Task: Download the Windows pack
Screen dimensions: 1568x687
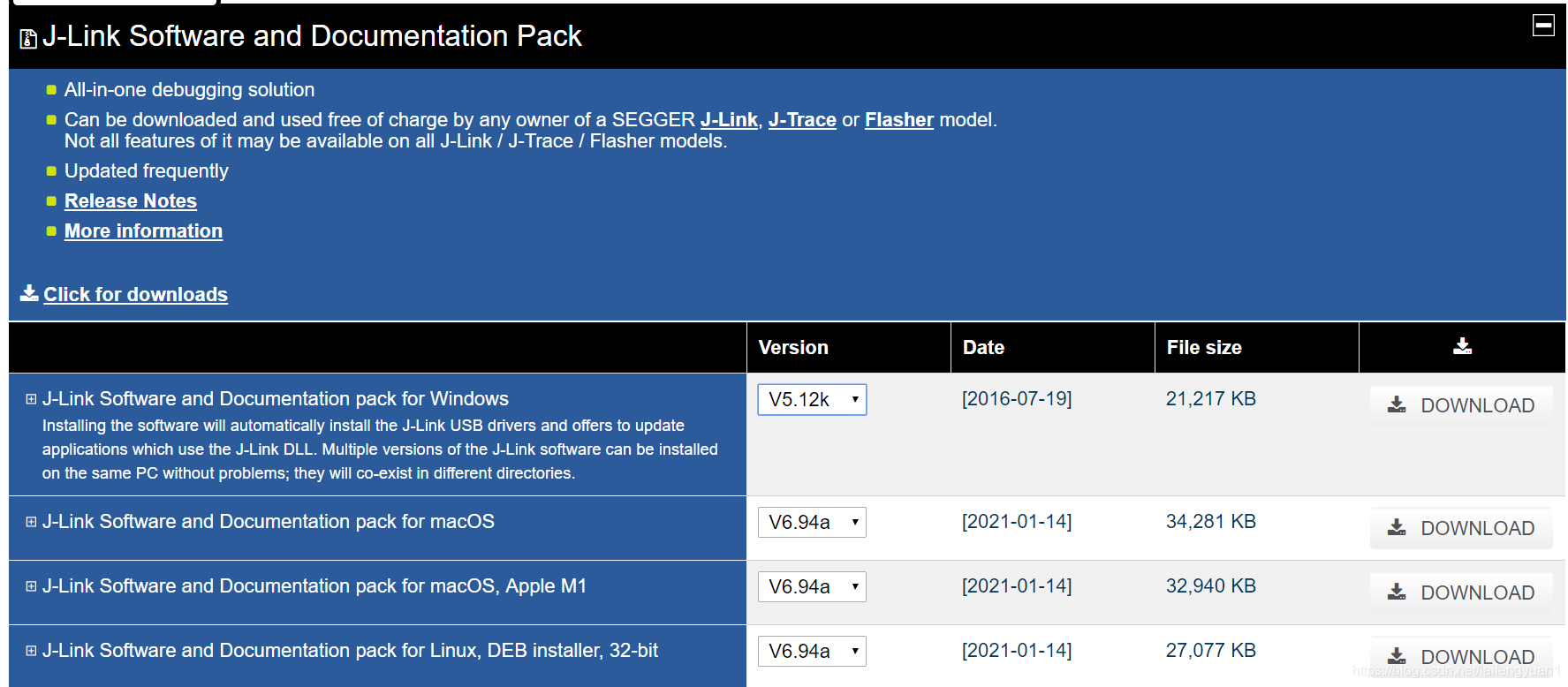Action: tap(1461, 405)
